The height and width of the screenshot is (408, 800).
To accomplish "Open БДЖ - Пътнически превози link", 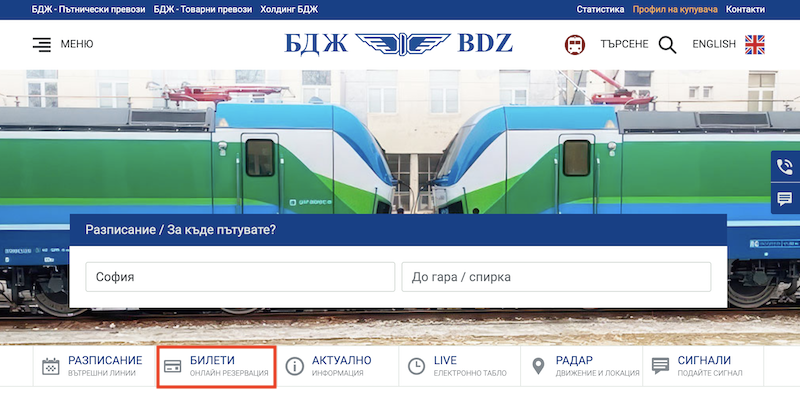I will pos(88,9).
